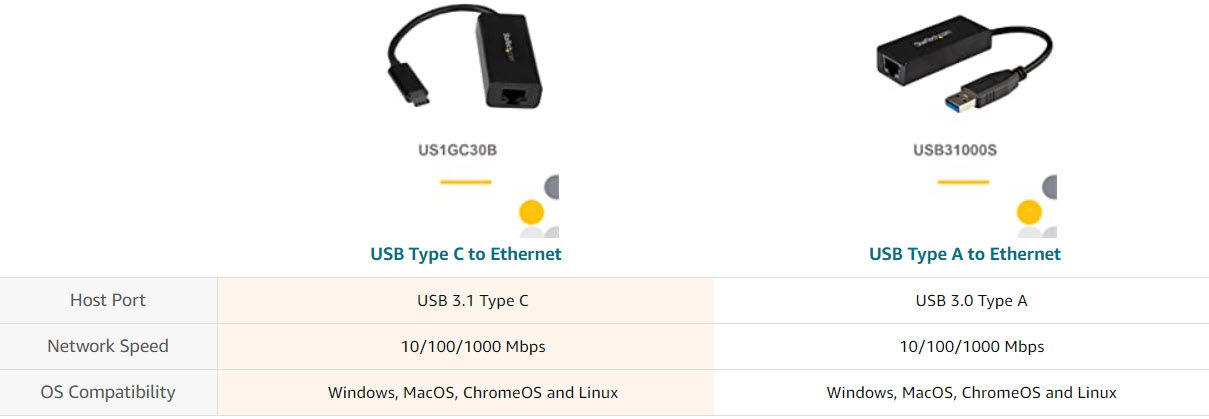
Task: Click the yellow circle icon below USB31000S
Action: 1030,212
